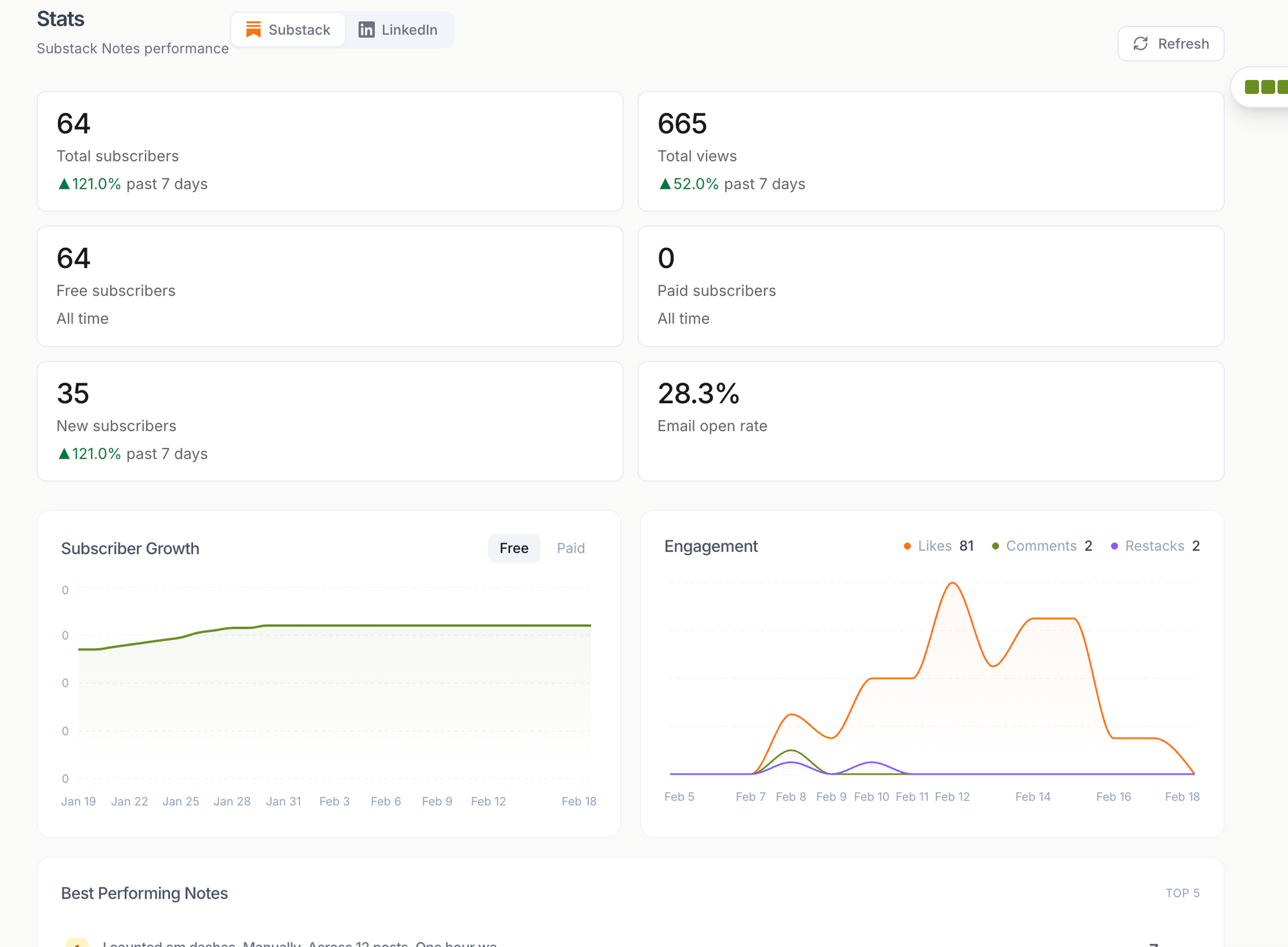Open the Total views stat card

click(x=930, y=151)
